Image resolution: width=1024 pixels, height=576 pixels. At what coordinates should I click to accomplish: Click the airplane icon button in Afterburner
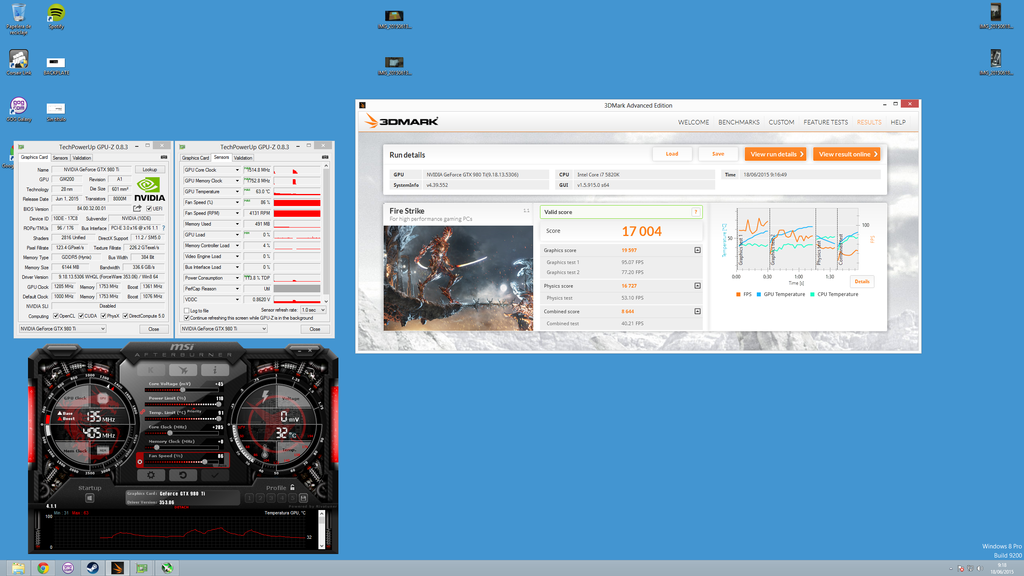click(x=183, y=370)
